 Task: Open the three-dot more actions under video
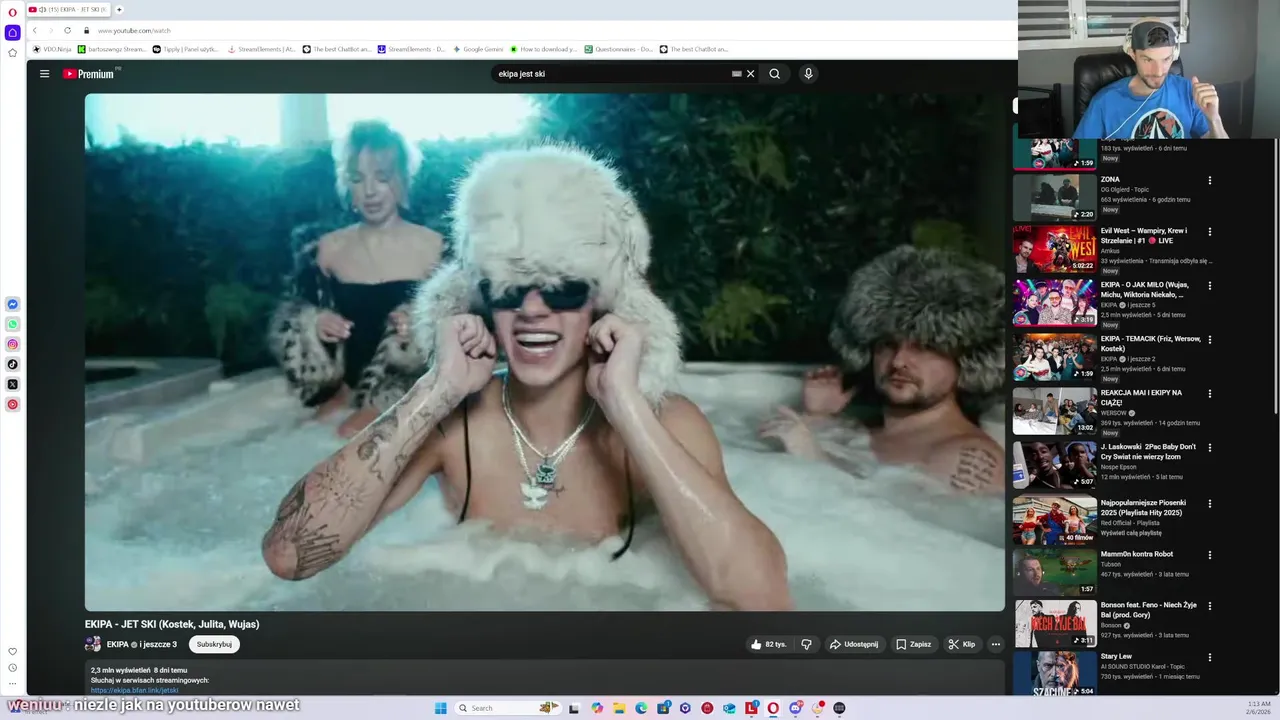[995, 644]
